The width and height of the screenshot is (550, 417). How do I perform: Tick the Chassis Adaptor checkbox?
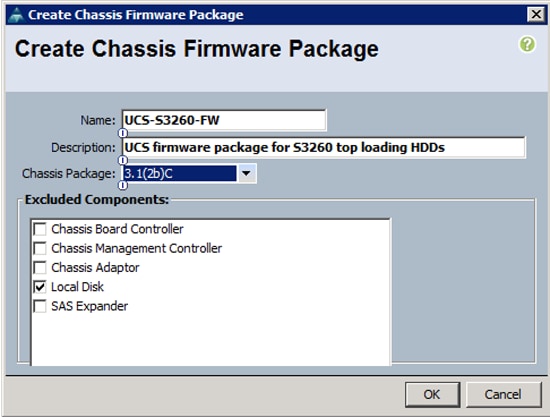[x=40, y=268]
